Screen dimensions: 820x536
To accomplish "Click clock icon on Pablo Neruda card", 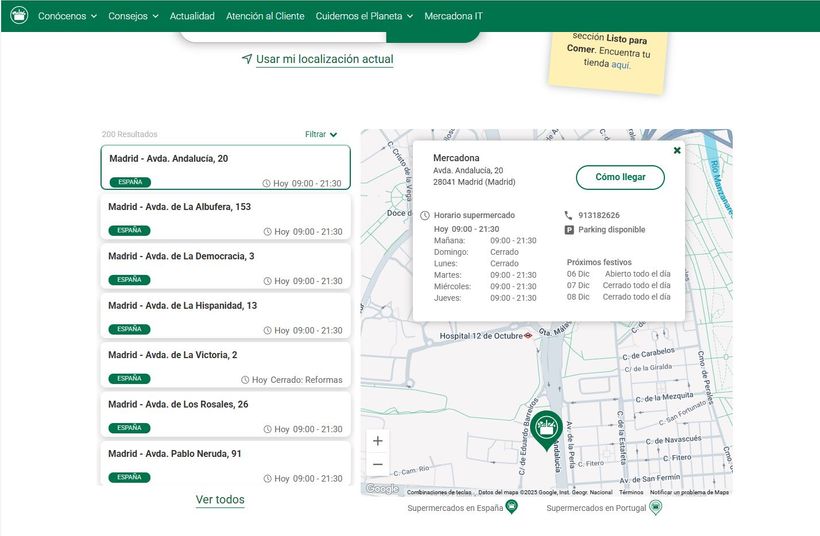I will coord(267,478).
